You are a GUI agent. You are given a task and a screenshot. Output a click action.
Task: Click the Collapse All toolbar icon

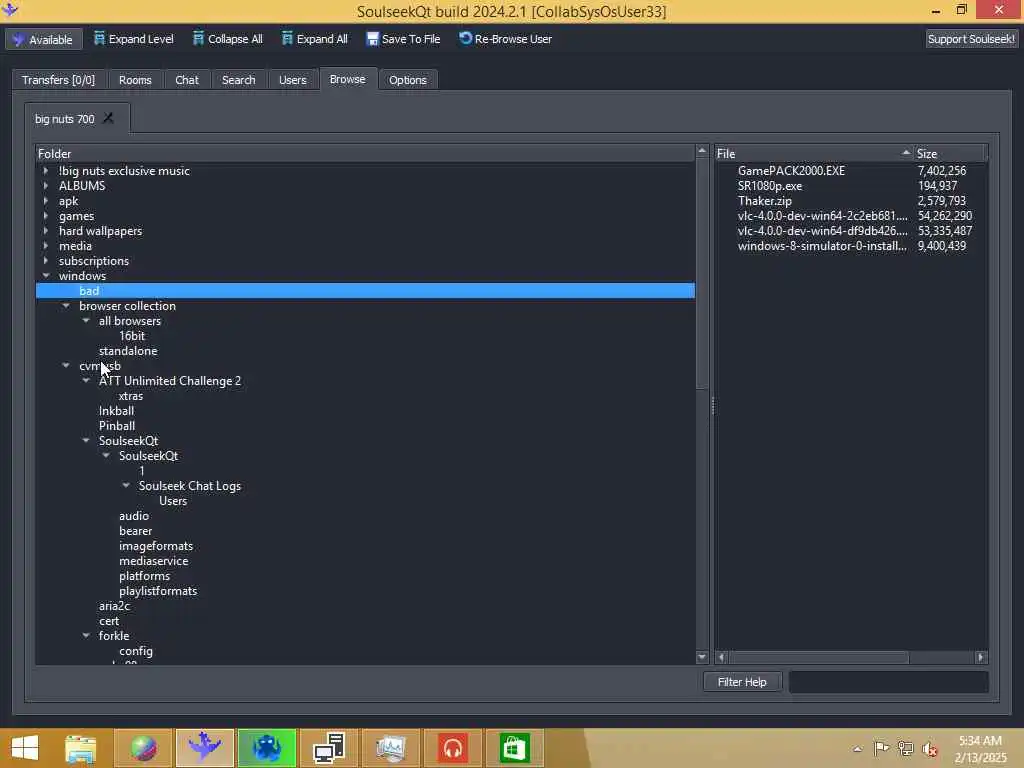(x=198, y=39)
